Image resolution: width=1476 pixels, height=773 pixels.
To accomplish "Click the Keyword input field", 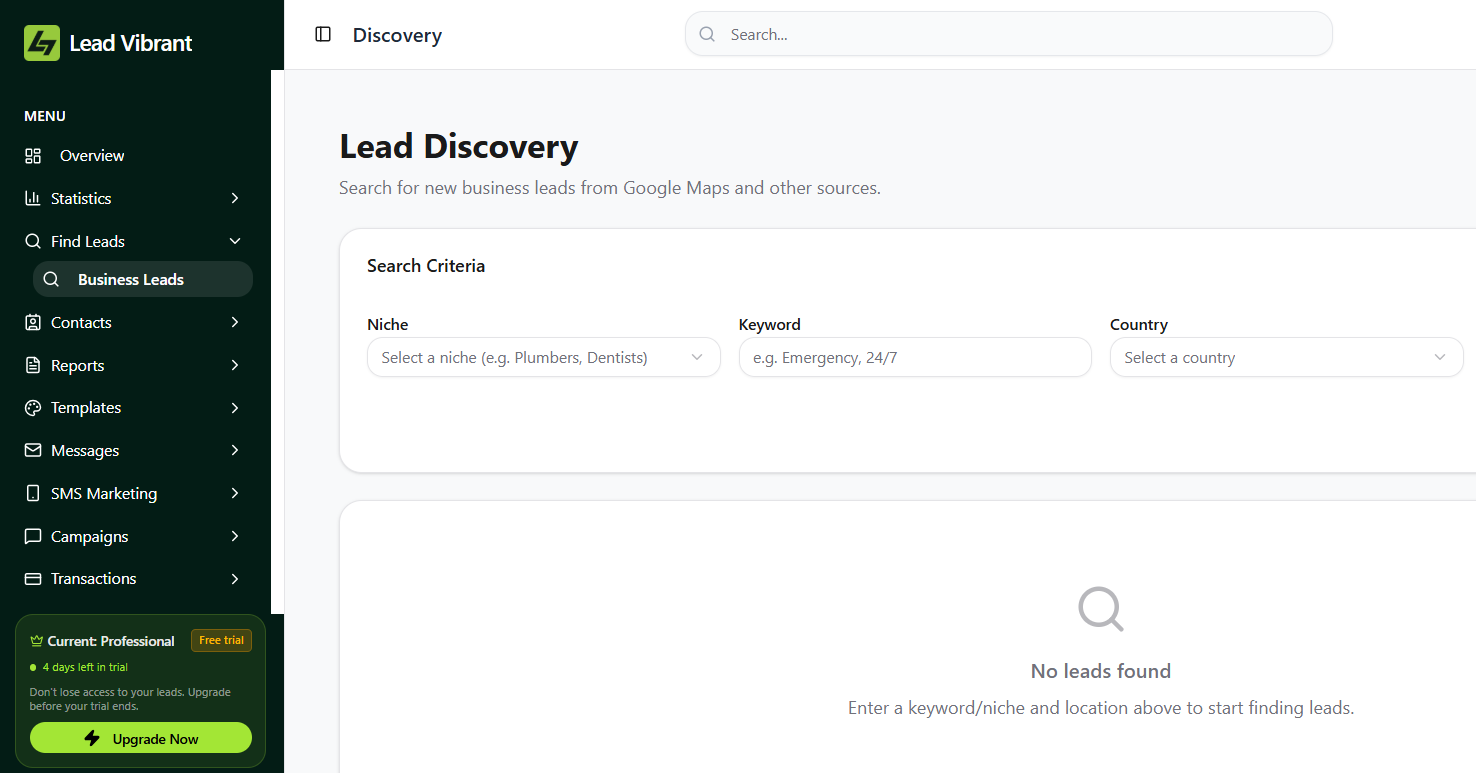I will [x=914, y=357].
